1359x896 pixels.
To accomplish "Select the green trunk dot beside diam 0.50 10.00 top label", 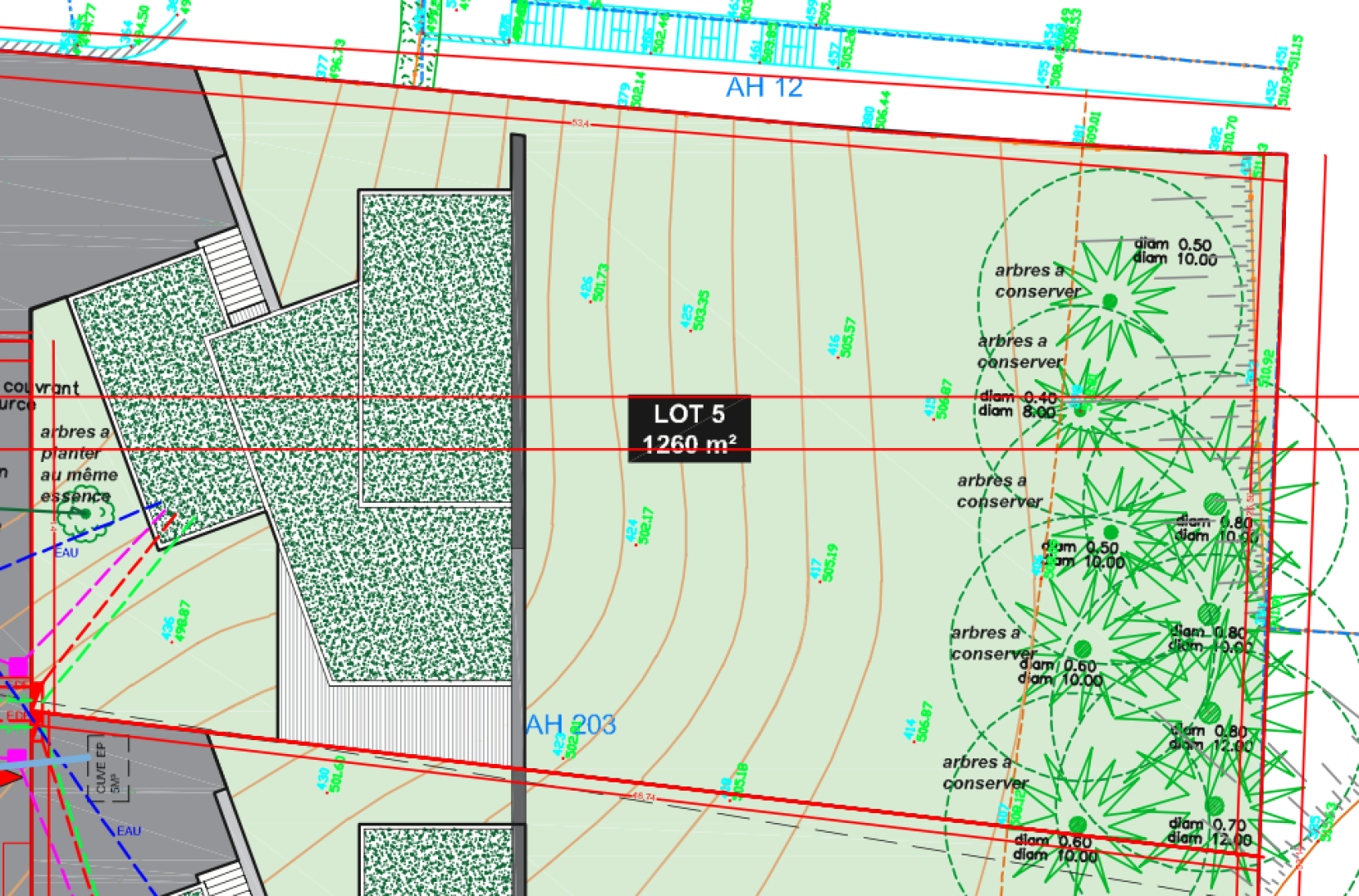I will [1110, 301].
